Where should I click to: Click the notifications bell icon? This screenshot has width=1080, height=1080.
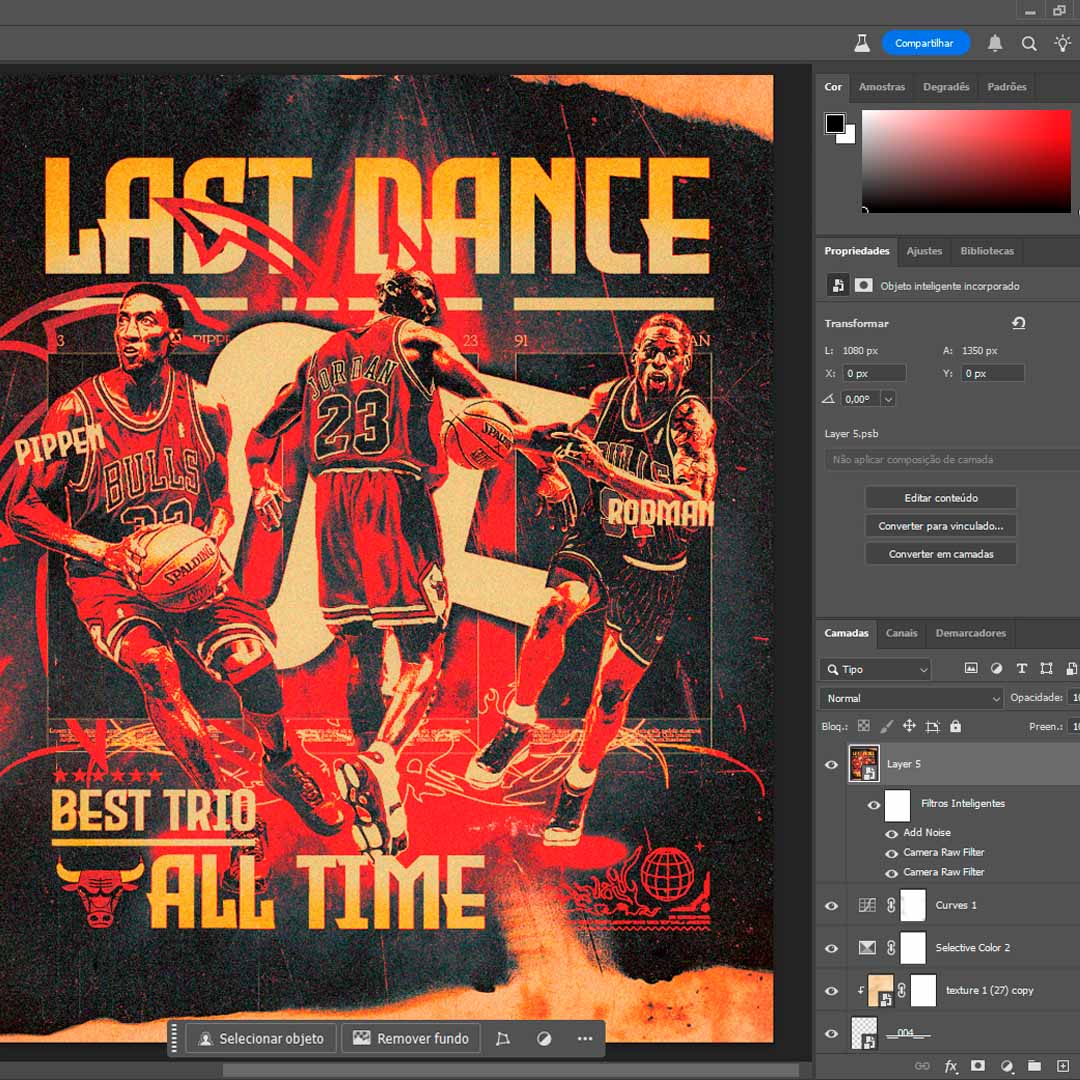[x=995, y=43]
